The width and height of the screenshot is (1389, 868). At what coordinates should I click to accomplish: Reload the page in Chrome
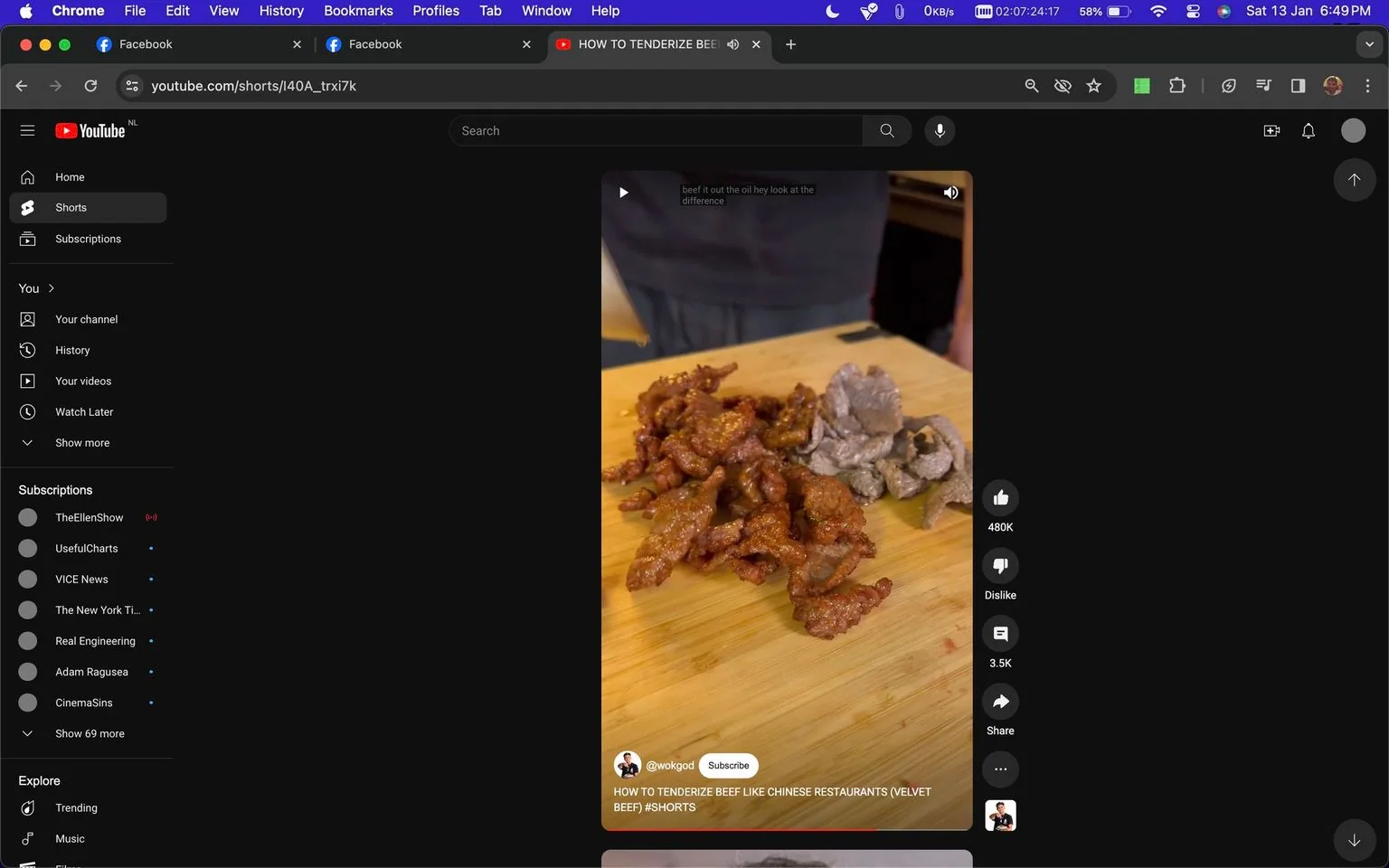click(x=90, y=86)
